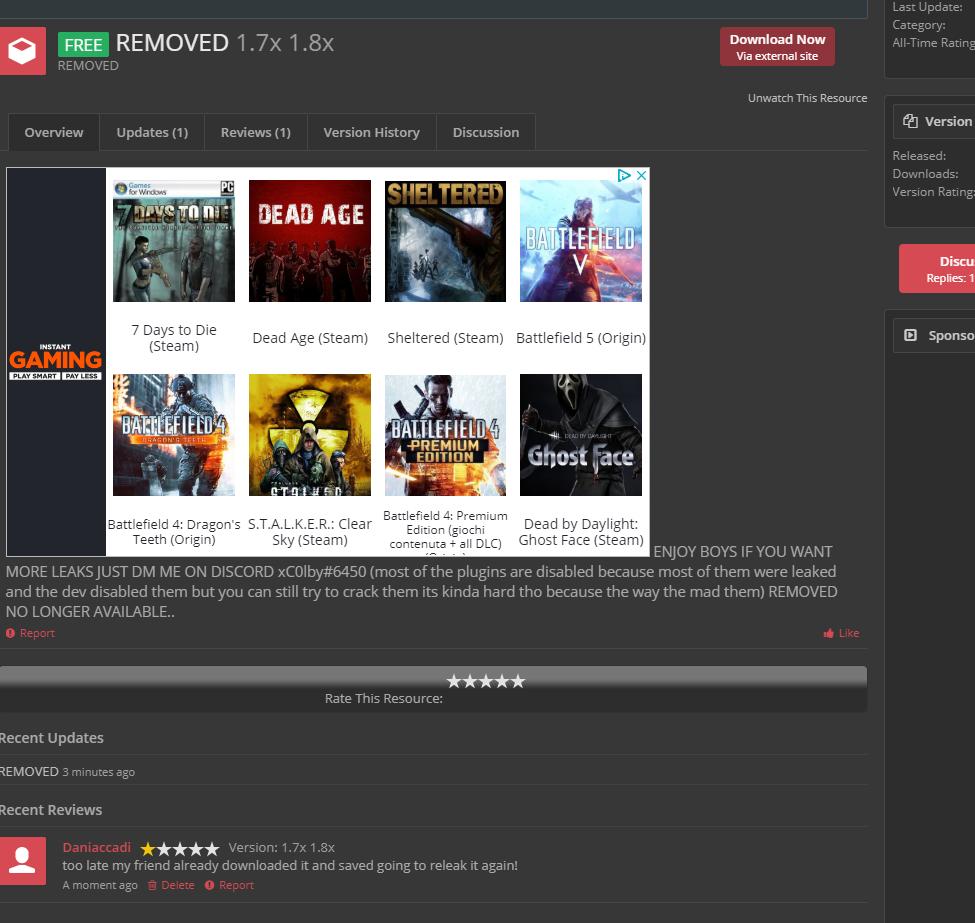
Task: Open the AdChoices triangle icon
Action: point(624,175)
